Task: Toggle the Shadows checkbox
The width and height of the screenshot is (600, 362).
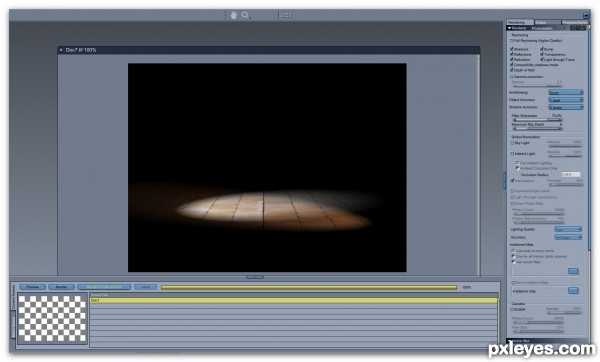Action: click(x=511, y=49)
